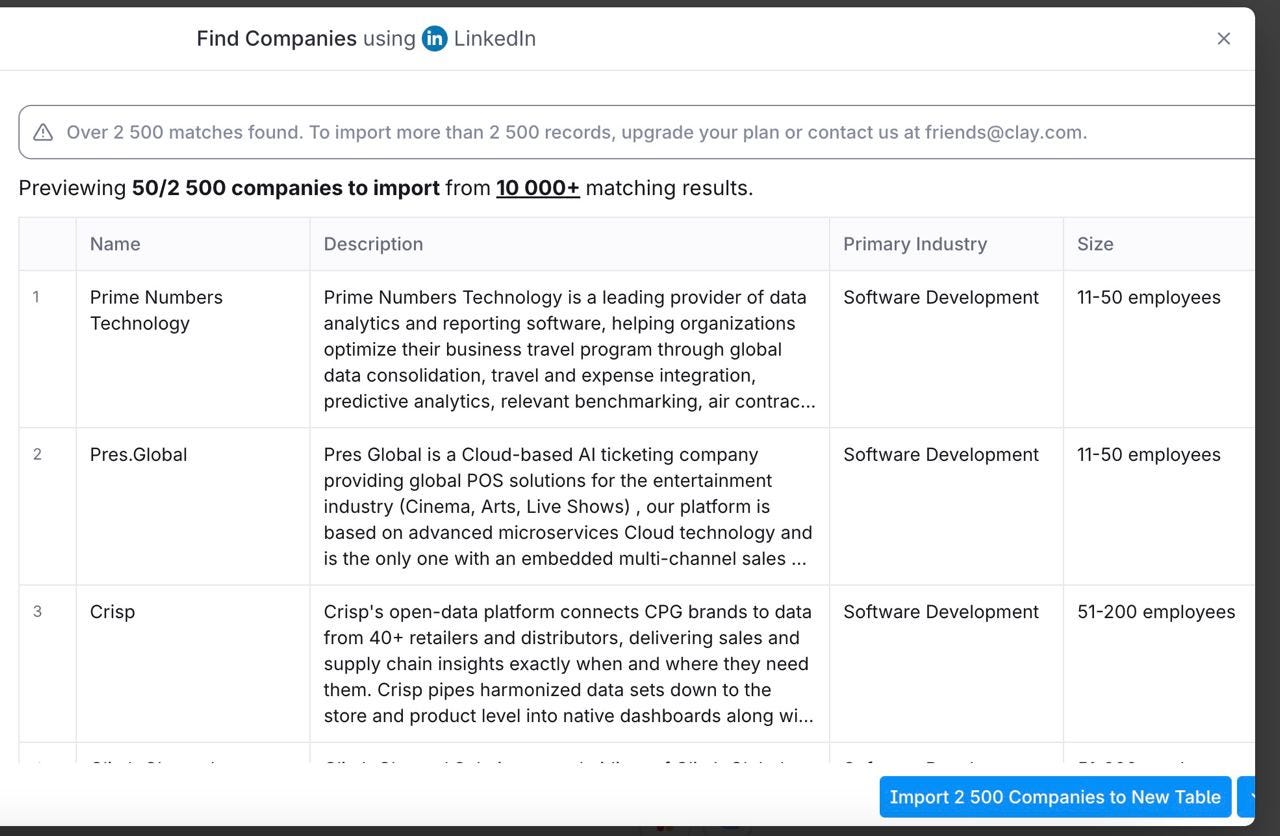Select row number 2 cell

(x=47, y=506)
